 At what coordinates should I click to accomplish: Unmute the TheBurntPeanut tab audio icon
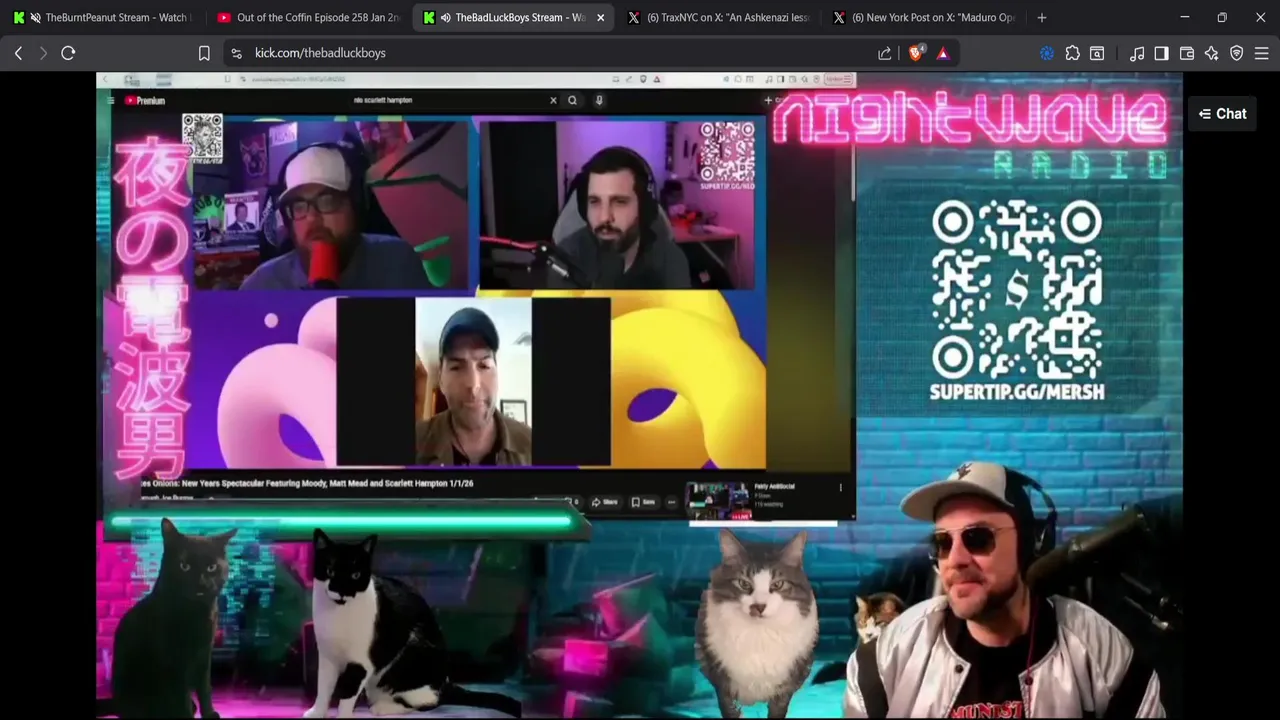[x=36, y=17]
